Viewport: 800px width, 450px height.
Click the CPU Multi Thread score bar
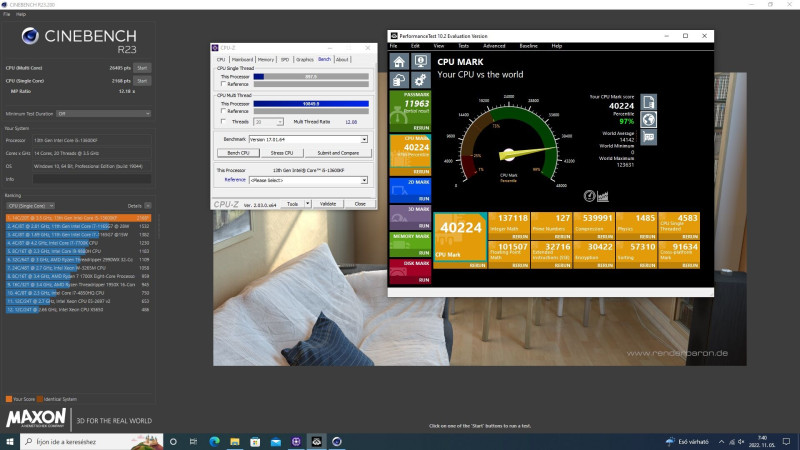pyautogui.click(x=311, y=104)
